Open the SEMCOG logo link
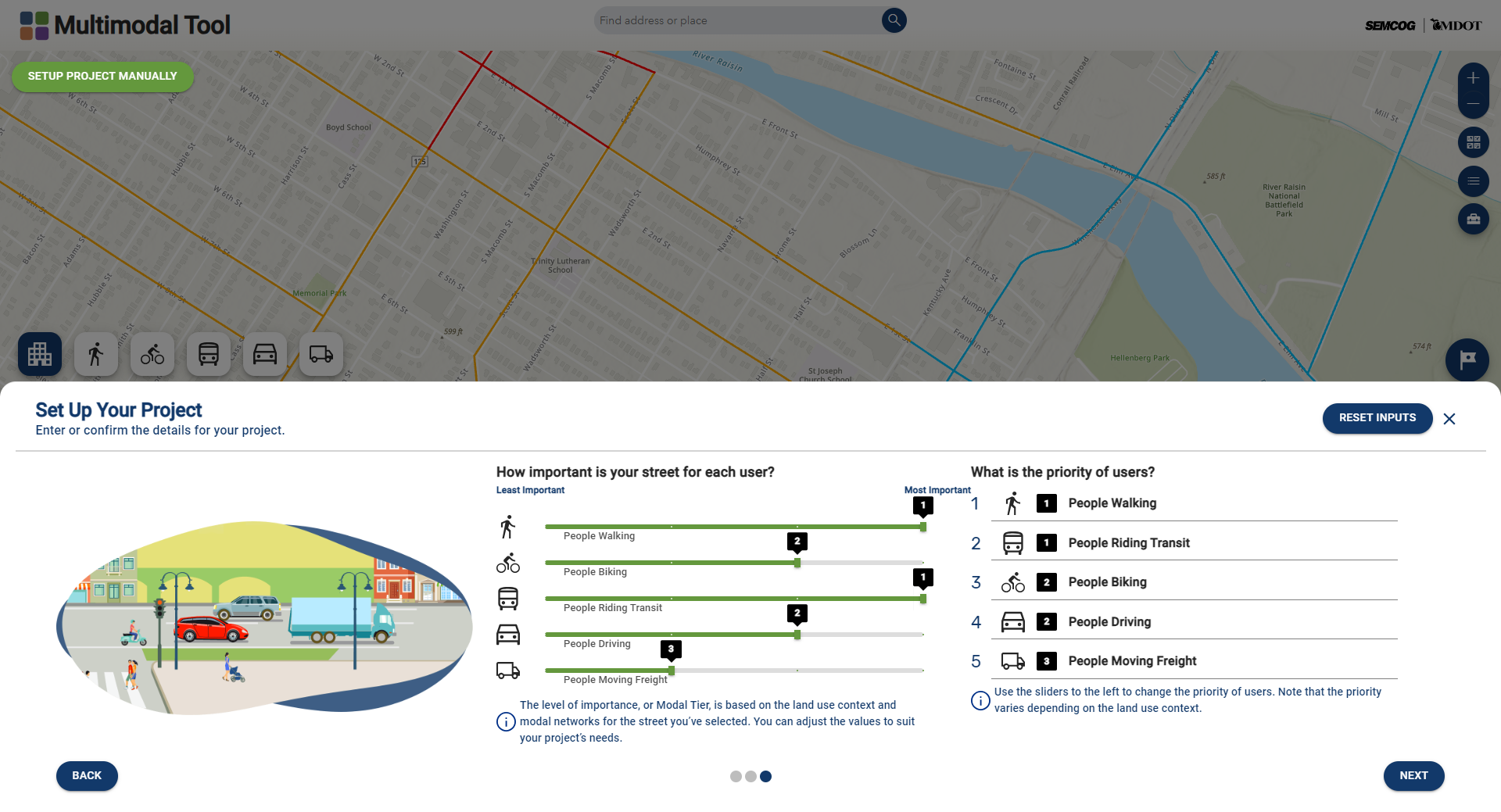This screenshot has height=812, width=1501. coord(1390,26)
